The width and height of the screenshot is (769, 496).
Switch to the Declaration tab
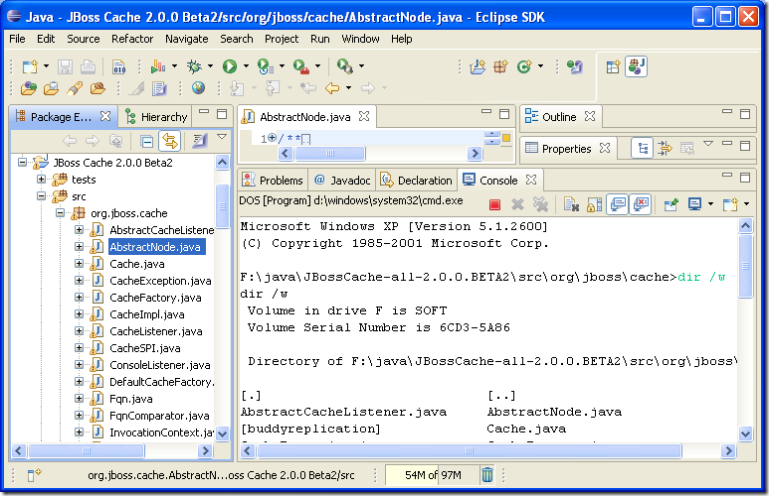pyautogui.click(x=416, y=181)
